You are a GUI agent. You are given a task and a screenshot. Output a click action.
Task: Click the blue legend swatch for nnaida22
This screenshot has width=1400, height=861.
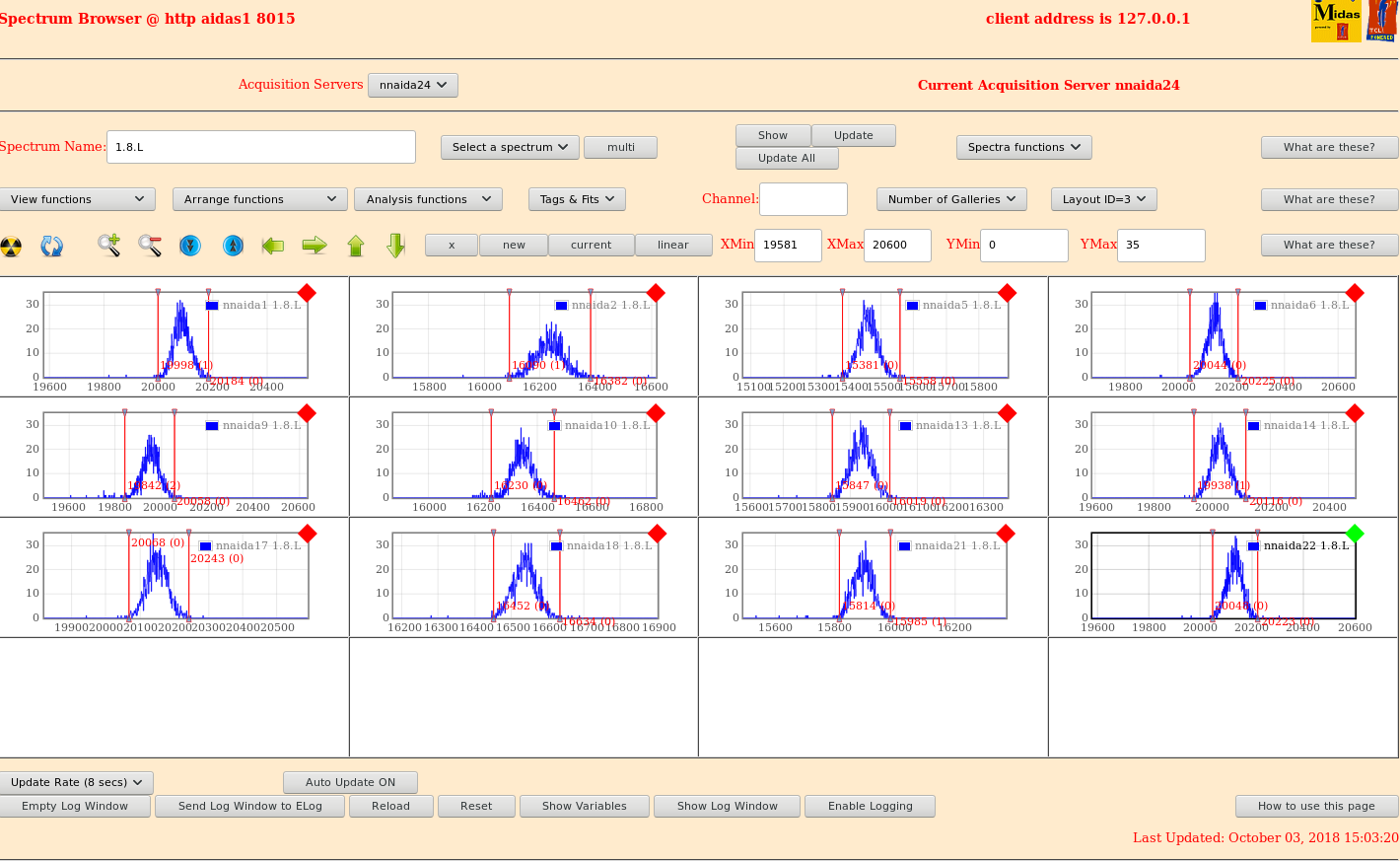click(1254, 546)
